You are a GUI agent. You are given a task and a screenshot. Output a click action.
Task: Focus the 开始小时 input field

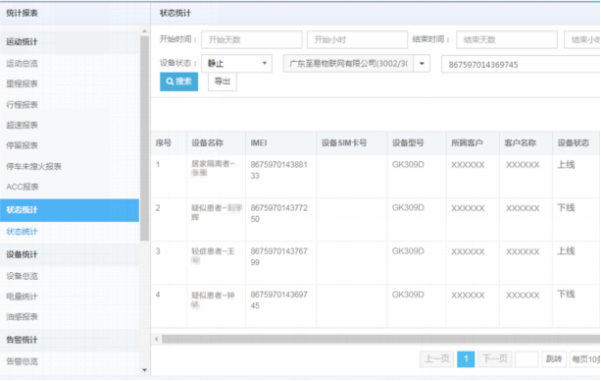pyautogui.click(x=357, y=39)
